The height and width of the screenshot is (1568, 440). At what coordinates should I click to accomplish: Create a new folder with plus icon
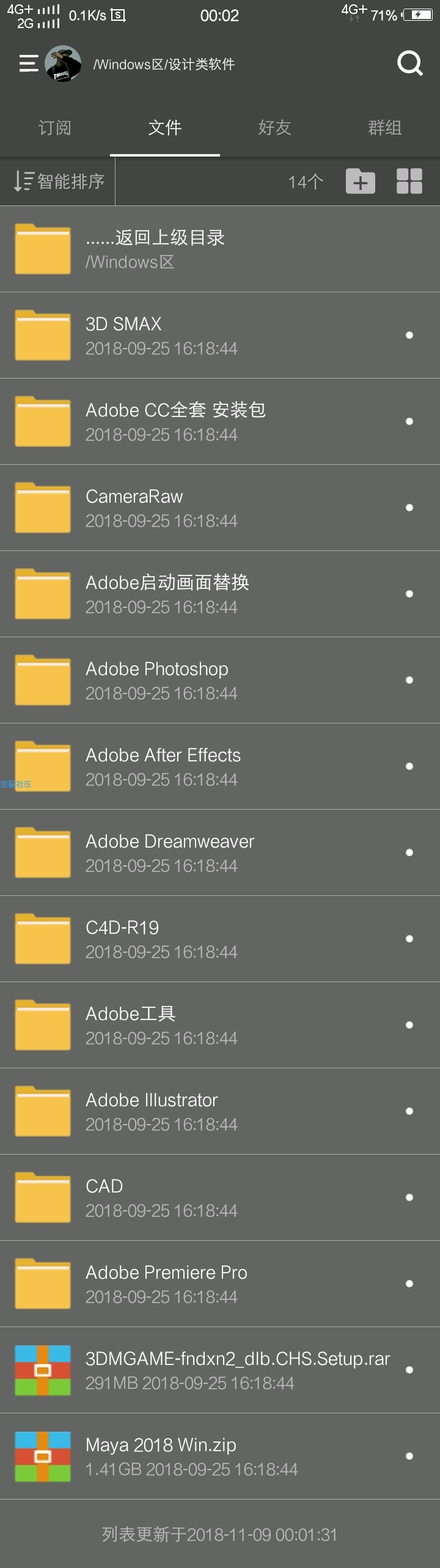coord(361,182)
